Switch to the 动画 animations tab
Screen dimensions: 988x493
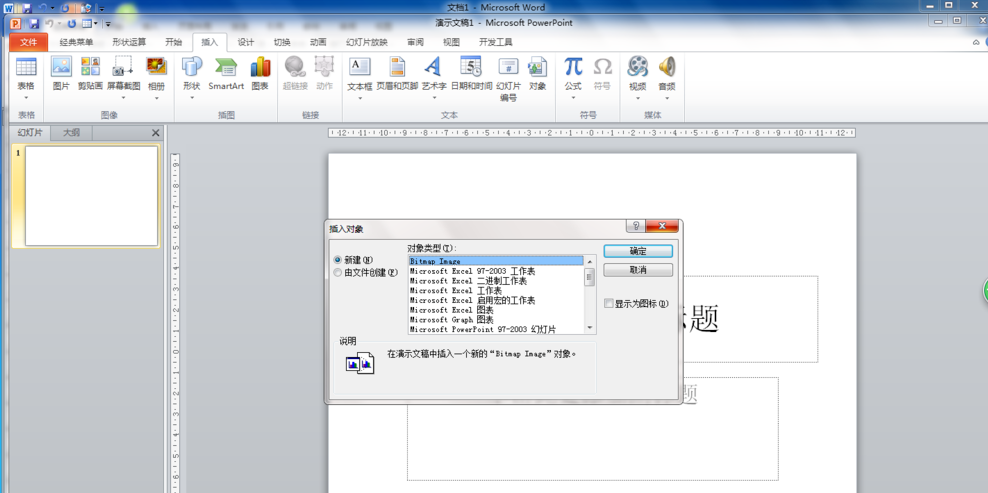(x=318, y=42)
